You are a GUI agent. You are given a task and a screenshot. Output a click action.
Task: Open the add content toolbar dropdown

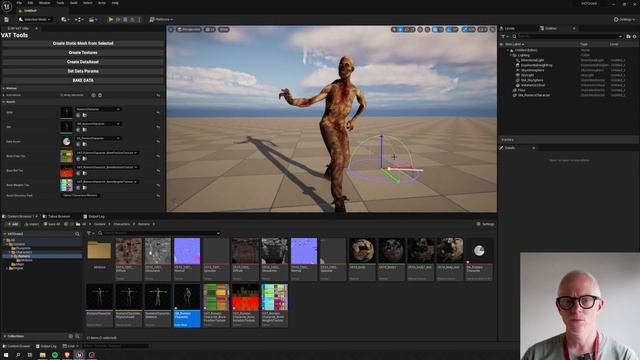click(64, 19)
